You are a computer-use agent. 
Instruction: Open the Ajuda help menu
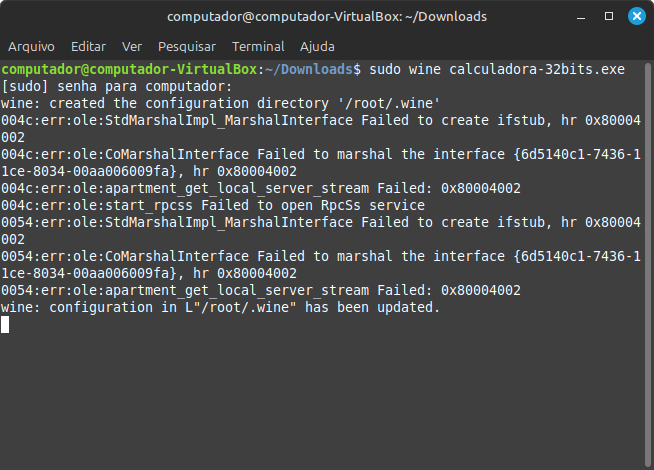click(317, 47)
